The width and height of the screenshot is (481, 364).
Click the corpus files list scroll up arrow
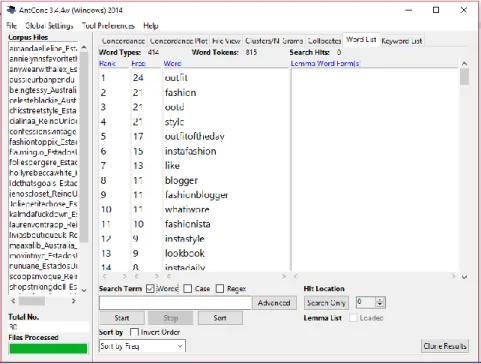tap(84, 48)
